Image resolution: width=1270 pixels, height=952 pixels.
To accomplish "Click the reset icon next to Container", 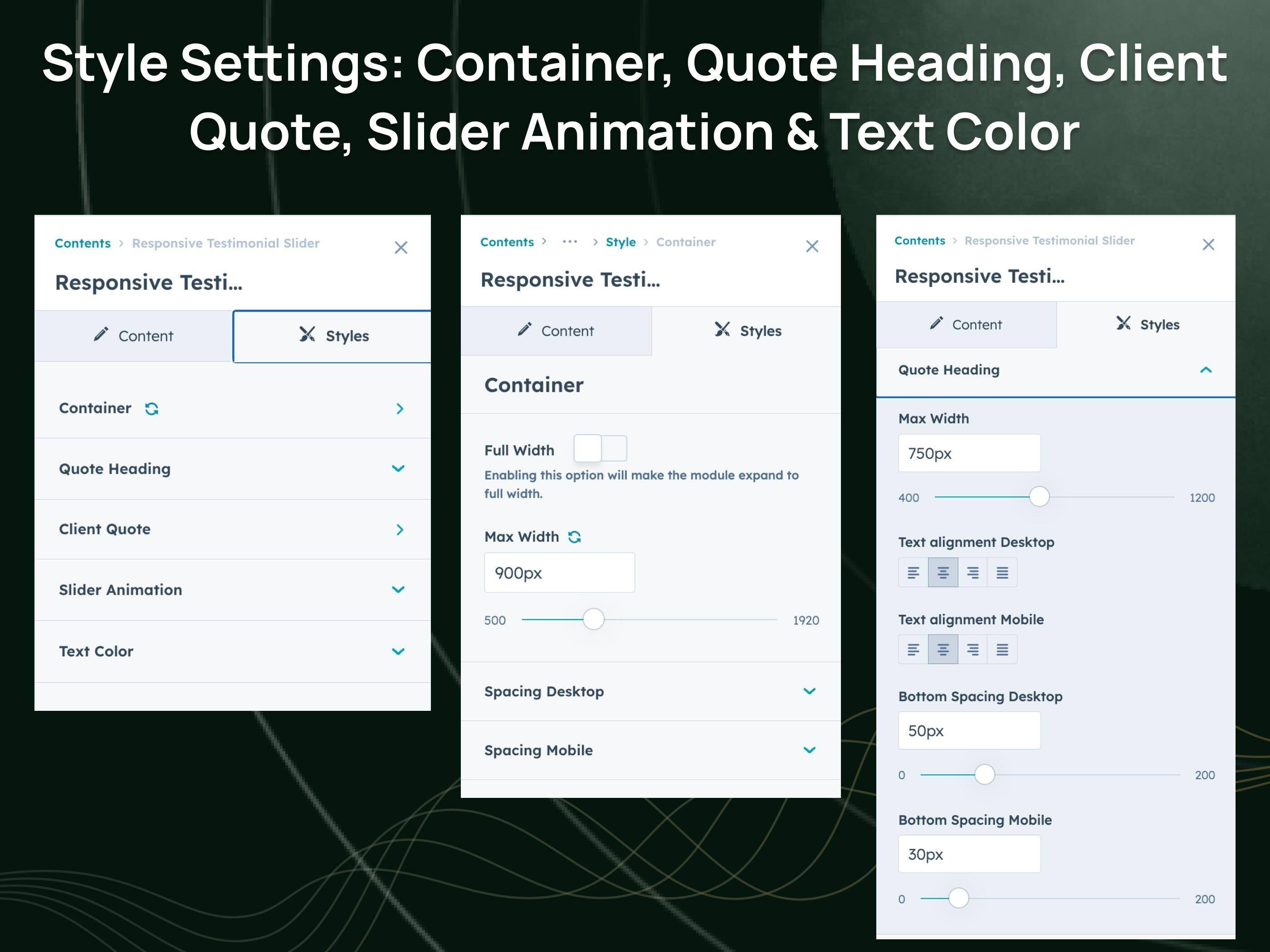I will pos(152,408).
